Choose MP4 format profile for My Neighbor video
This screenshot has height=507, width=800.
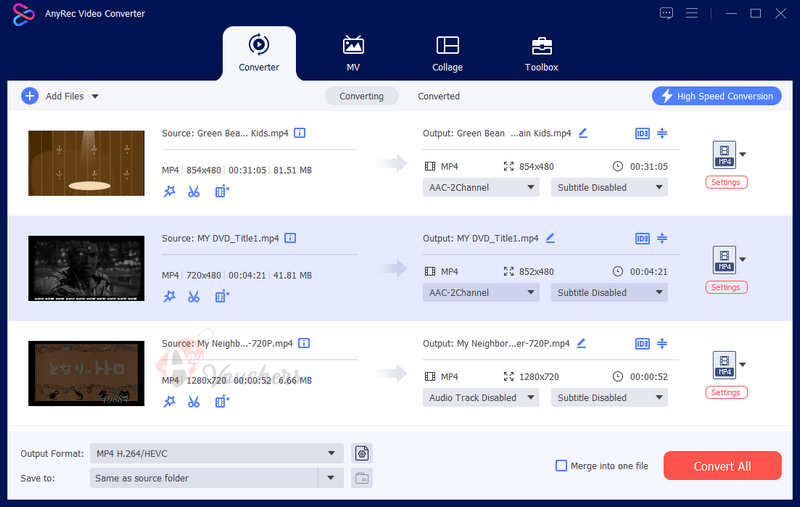(x=729, y=365)
